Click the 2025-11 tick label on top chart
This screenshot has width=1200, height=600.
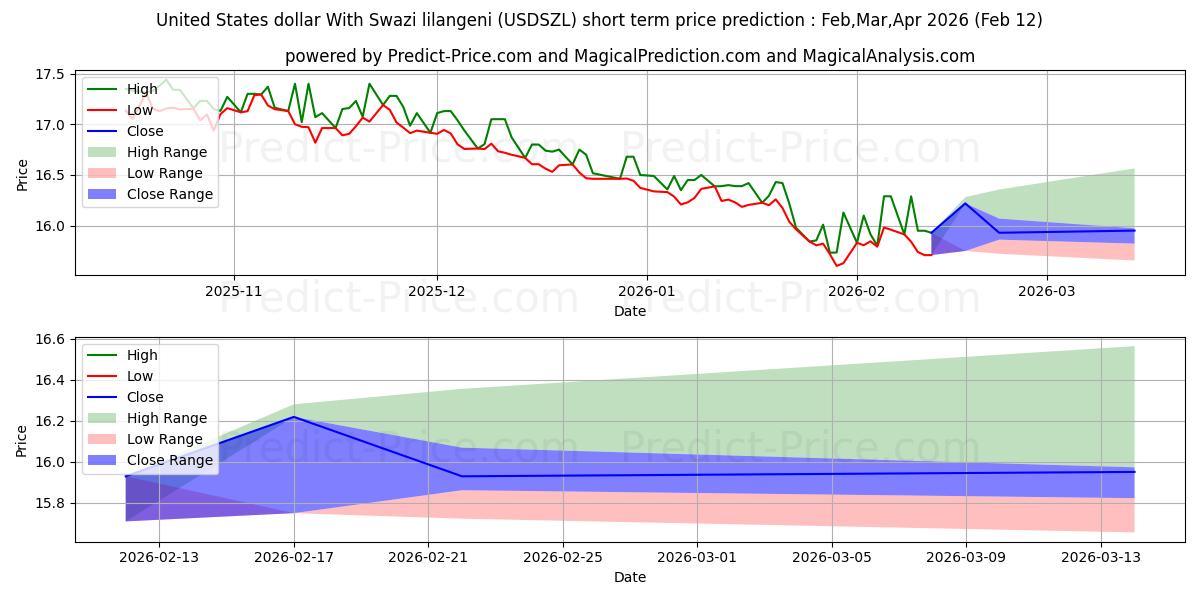(233, 291)
